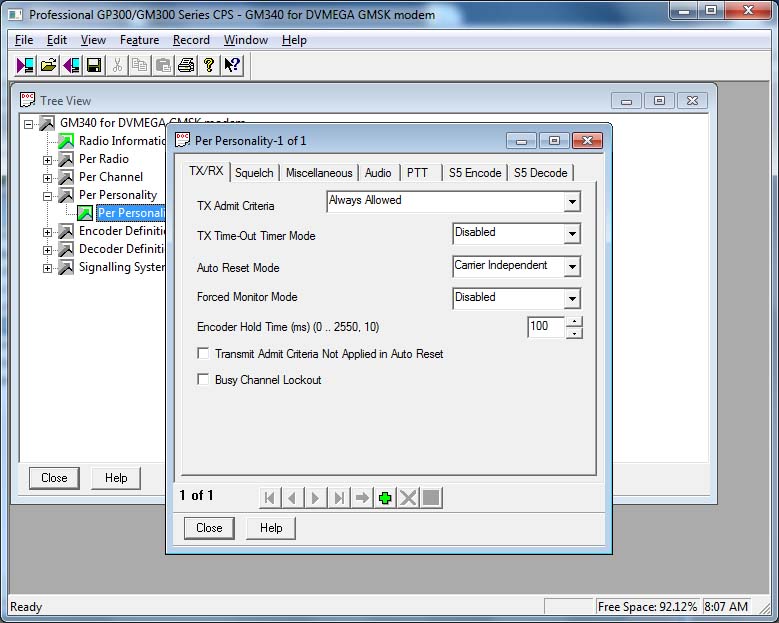
Task: Click the Paste clipboard icon
Action: click(163, 65)
